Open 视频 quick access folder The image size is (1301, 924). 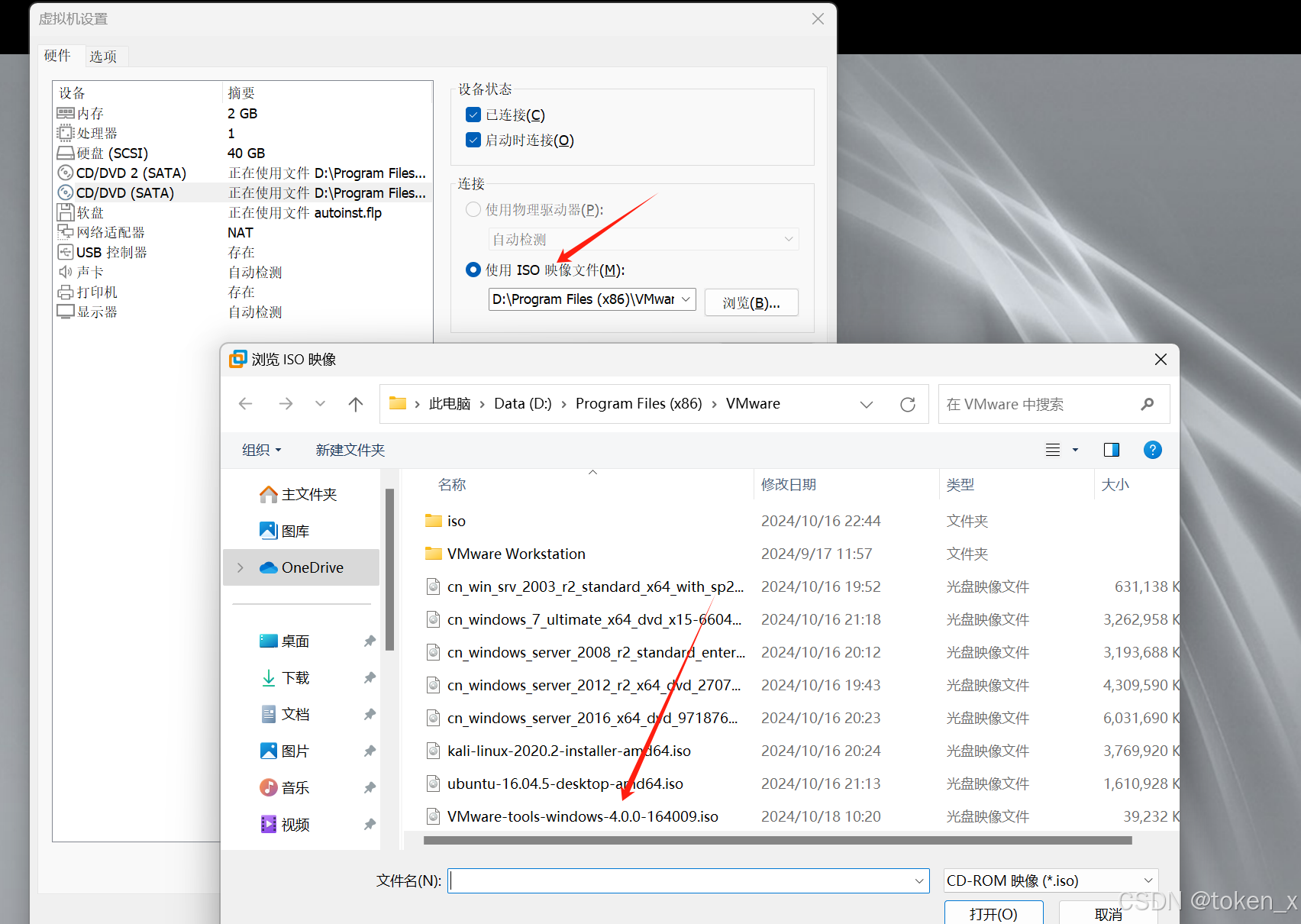pyautogui.click(x=285, y=825)
